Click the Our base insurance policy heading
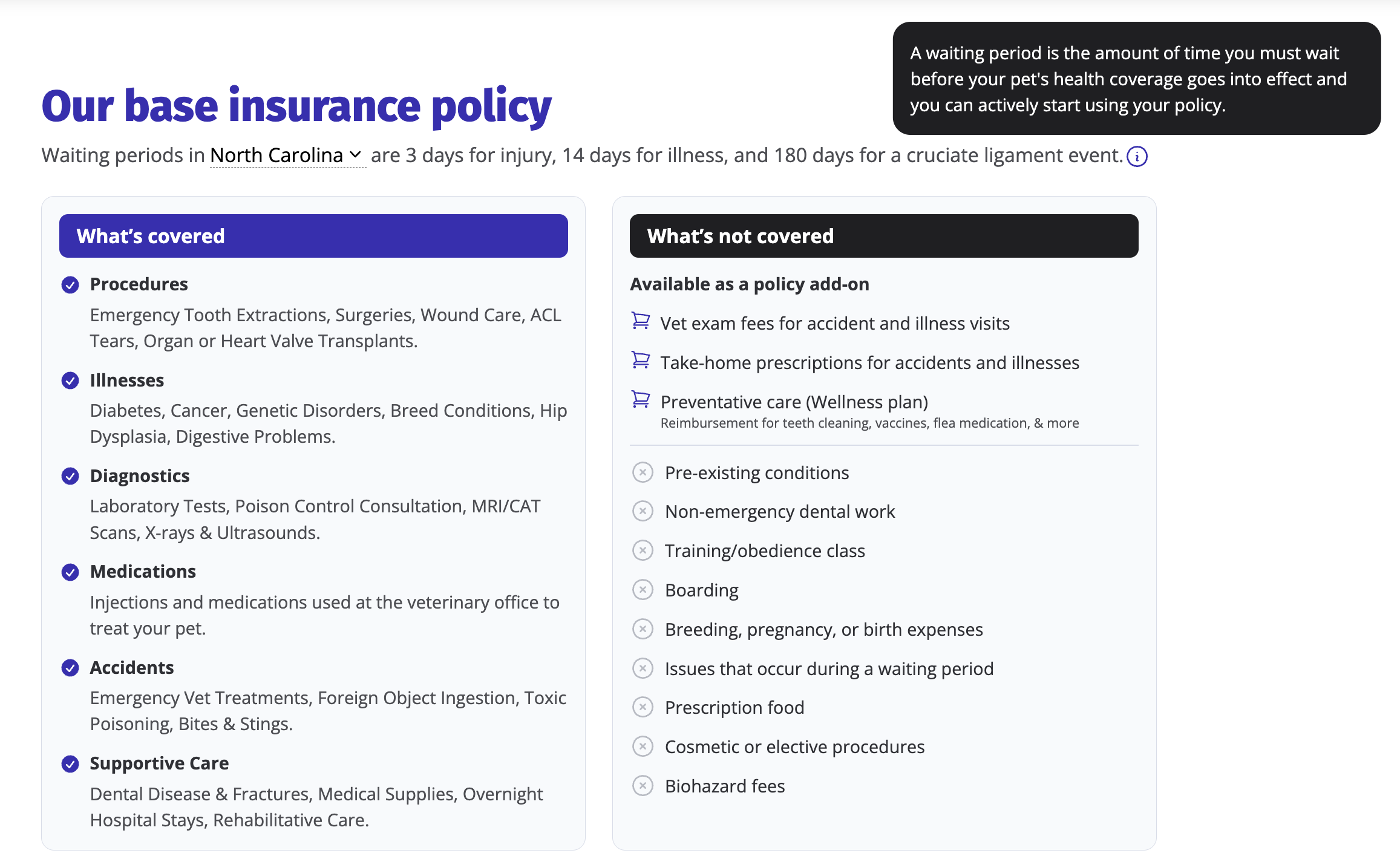This screenshot has width=1400, height=859. tap(295, 105)
